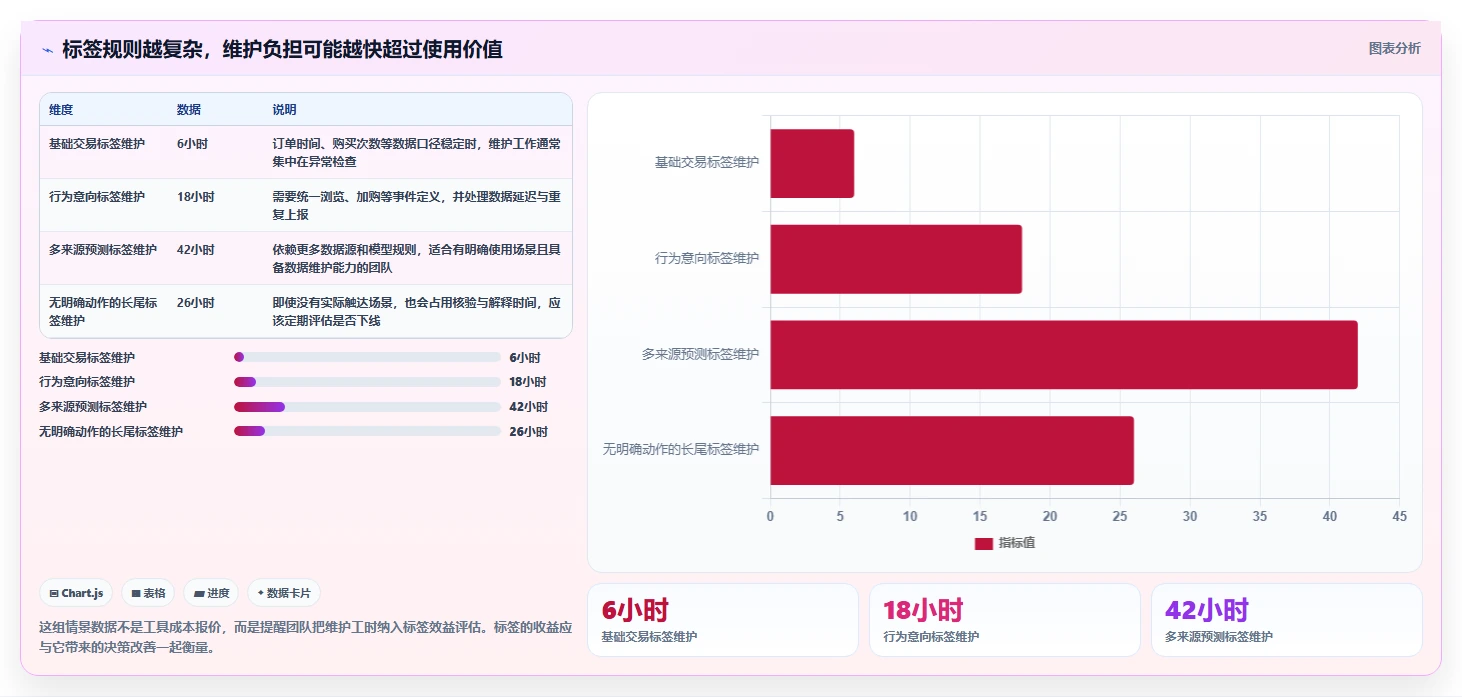Viewport: 1462px width, 697px height.
Task: Click the 18小时 value in the table
Action: point(196,197)
